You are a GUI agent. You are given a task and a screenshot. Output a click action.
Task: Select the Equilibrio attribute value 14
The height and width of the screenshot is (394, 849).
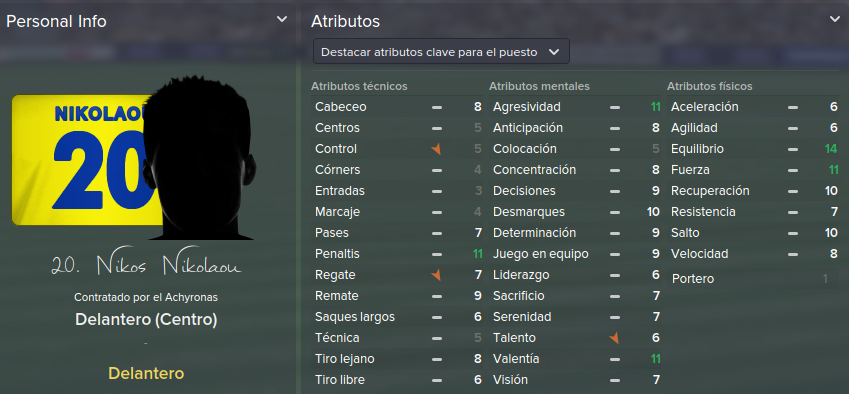831,149
